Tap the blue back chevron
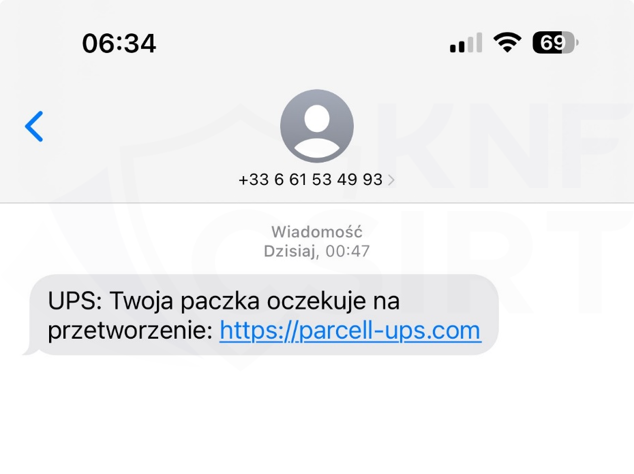 pyautogui.click(x=34, y=126)
